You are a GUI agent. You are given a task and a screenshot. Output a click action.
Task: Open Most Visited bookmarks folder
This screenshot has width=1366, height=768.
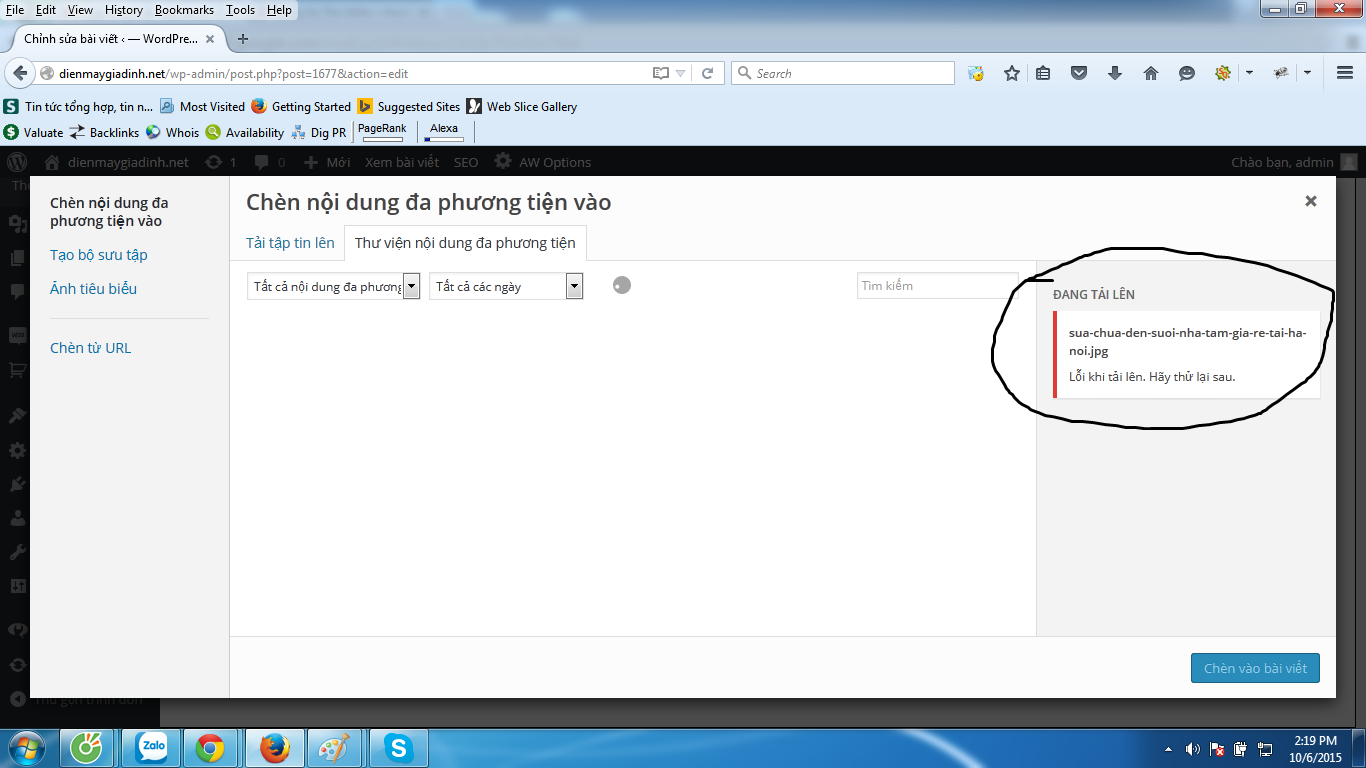pyautogui.click(x=202, y=106)
